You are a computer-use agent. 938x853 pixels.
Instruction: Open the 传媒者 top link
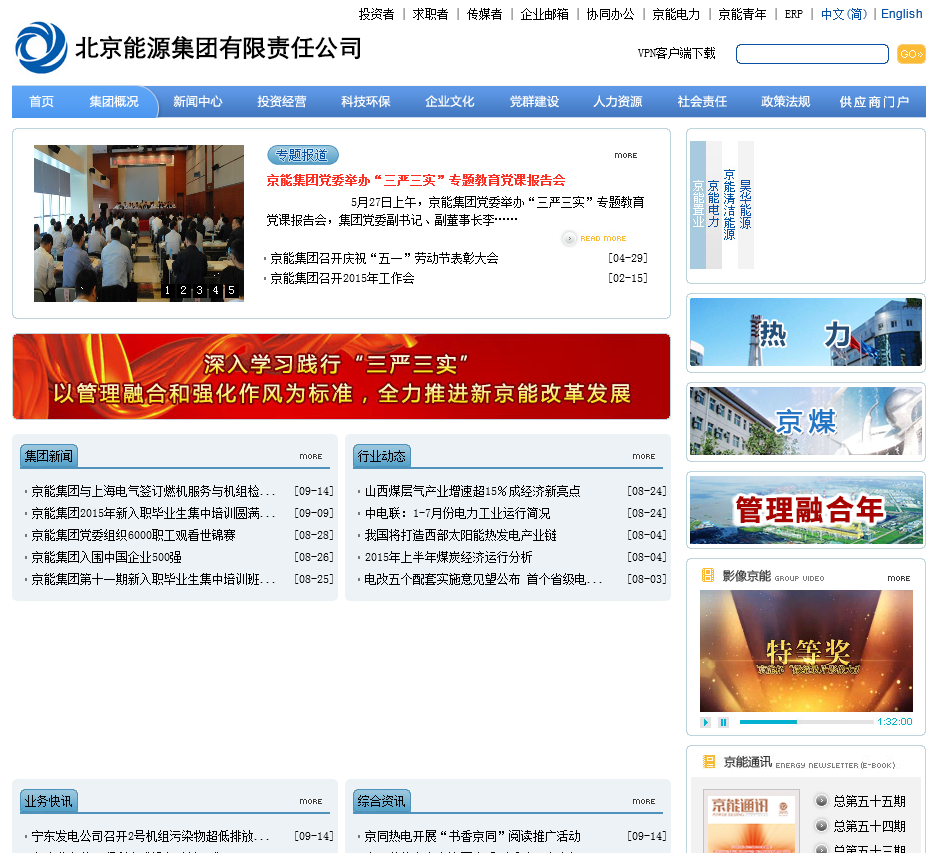point(485,14)
